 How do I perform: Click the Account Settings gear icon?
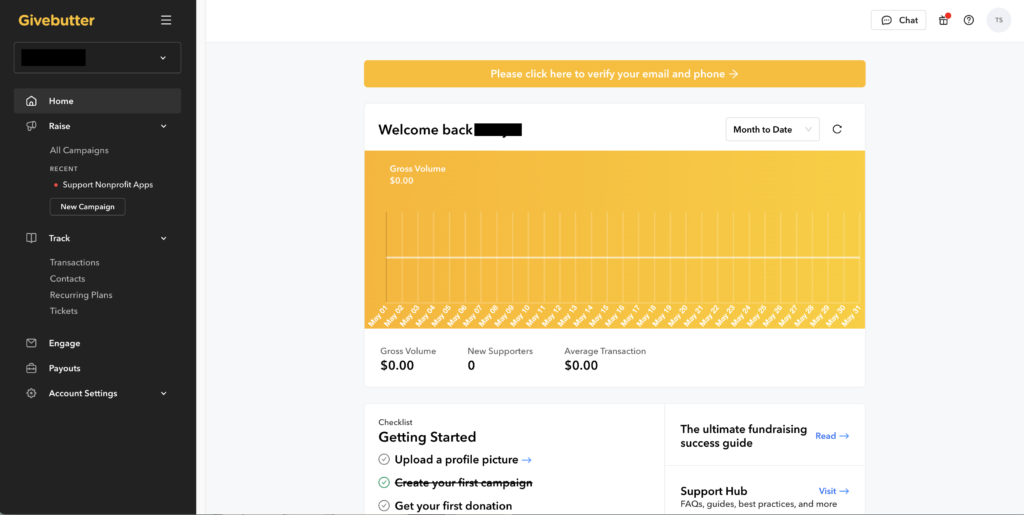[31, 394]
